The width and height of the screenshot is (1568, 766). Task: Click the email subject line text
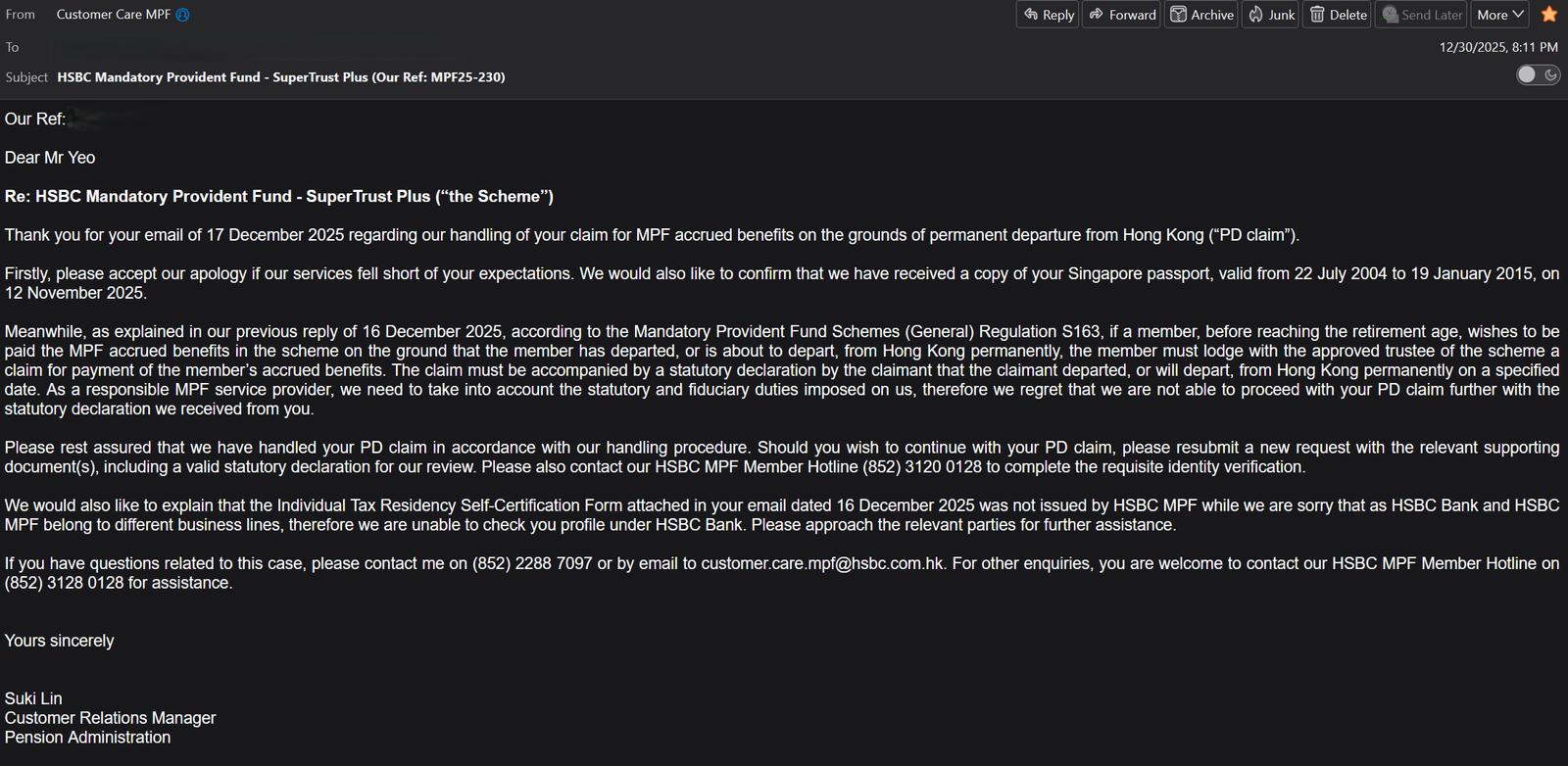(x=281, y=77)
